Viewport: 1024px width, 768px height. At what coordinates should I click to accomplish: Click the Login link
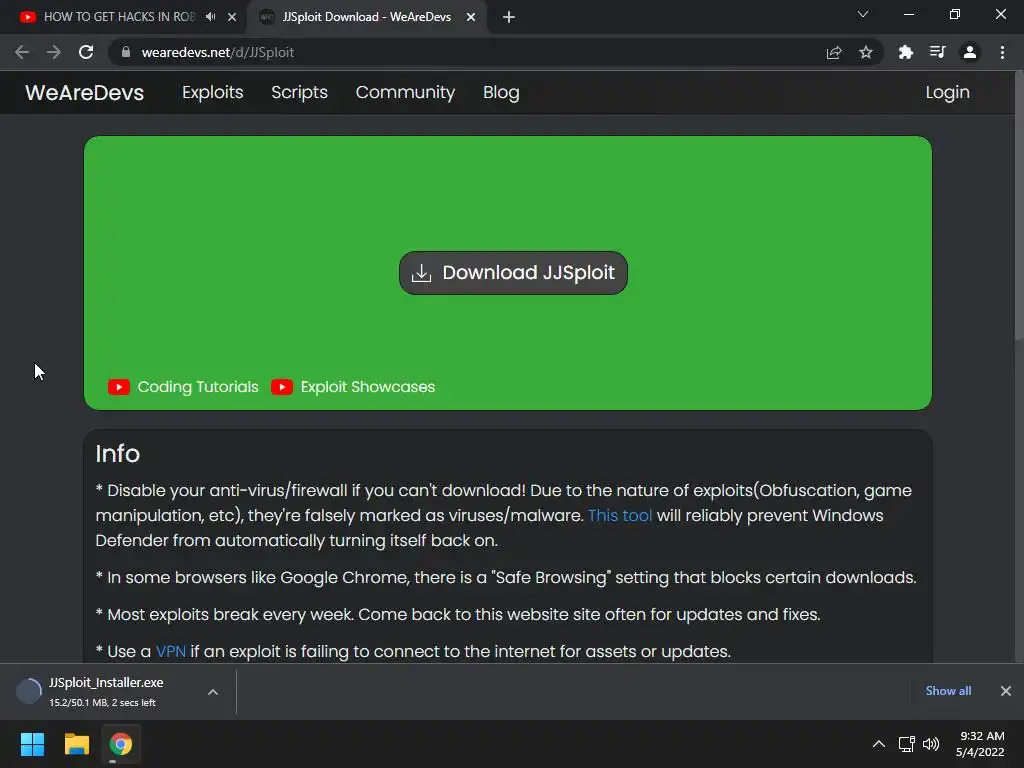(947, 93)
